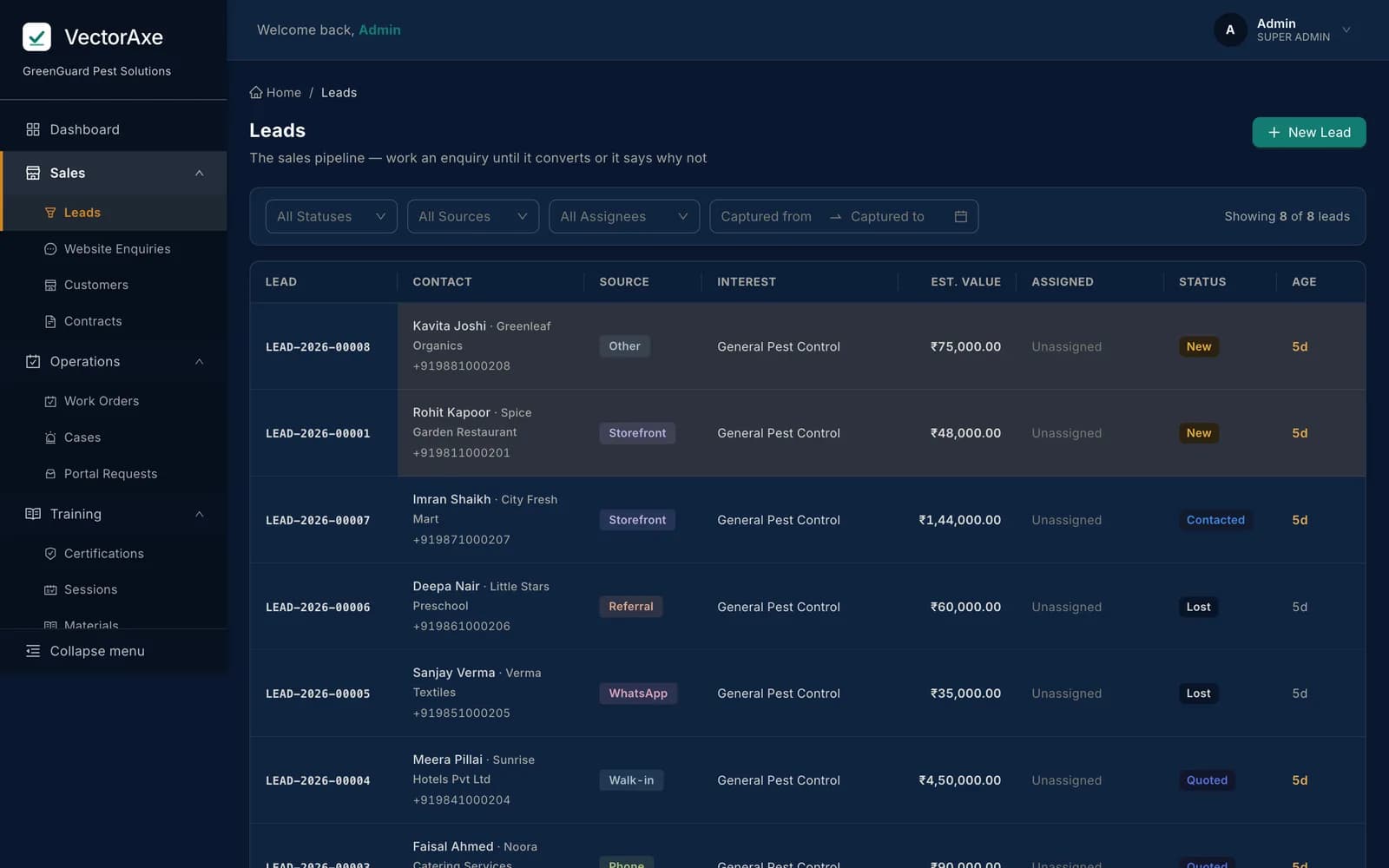Collapse the Training section chevron
The image size is (1389, 868).
[x=200, y=514]
